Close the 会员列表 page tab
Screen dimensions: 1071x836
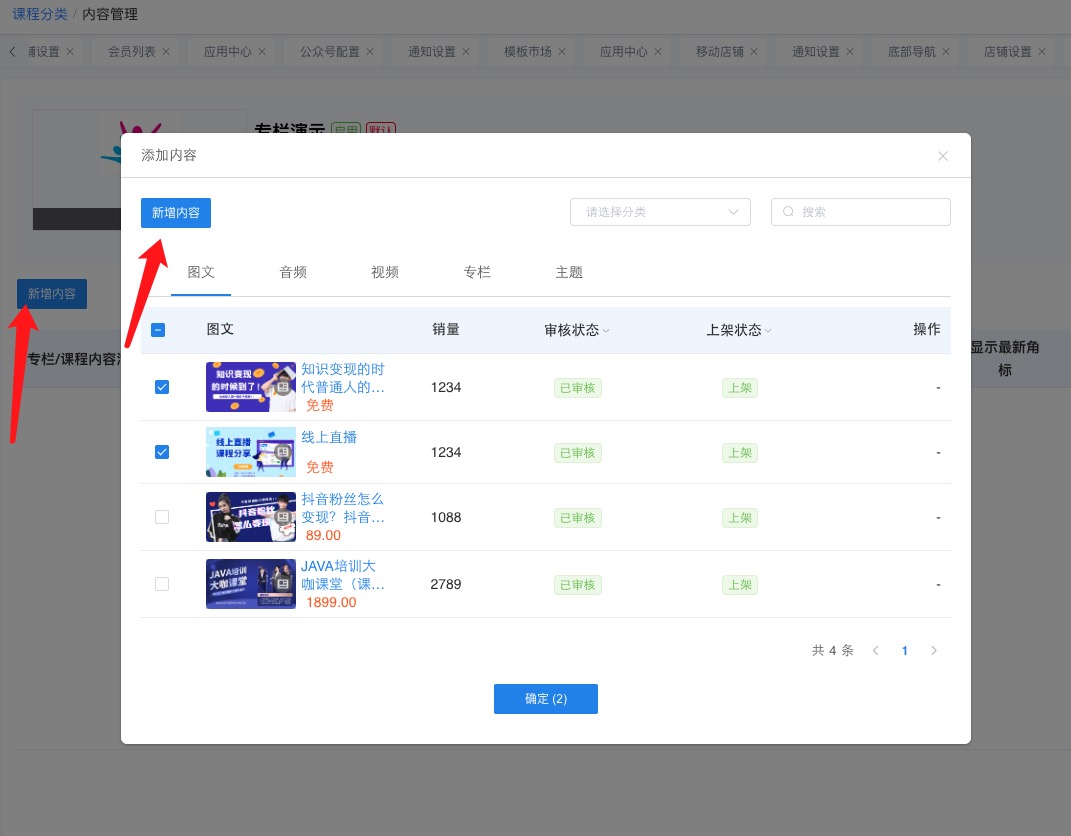(166, 51)
